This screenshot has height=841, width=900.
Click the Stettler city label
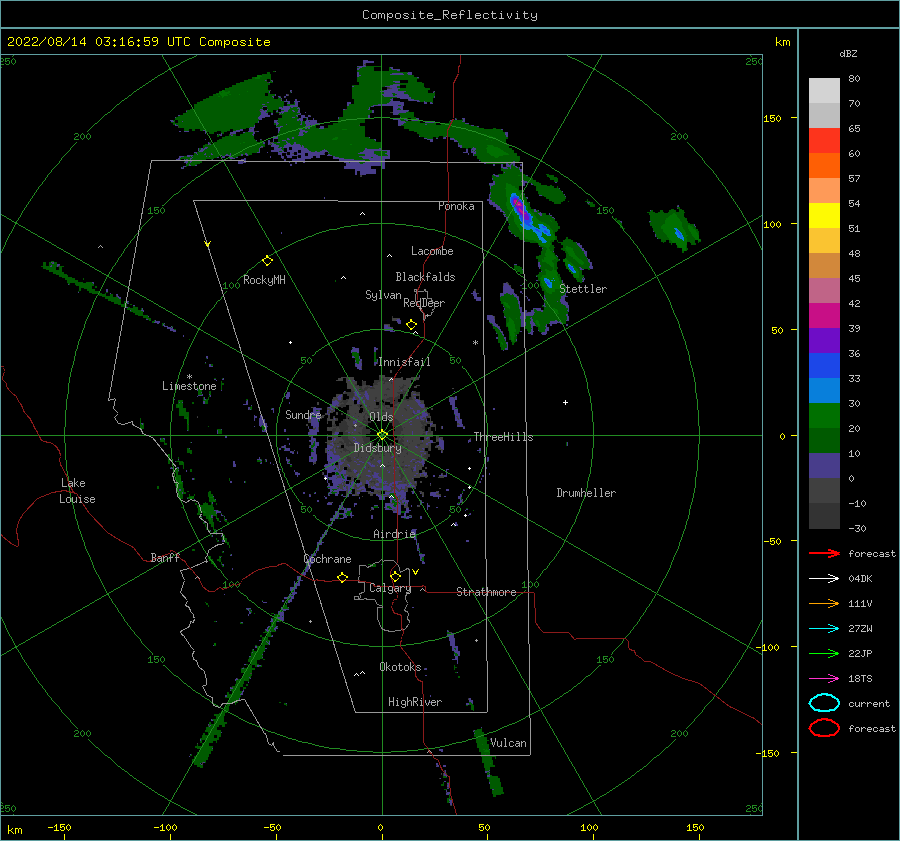click(583, 289)
